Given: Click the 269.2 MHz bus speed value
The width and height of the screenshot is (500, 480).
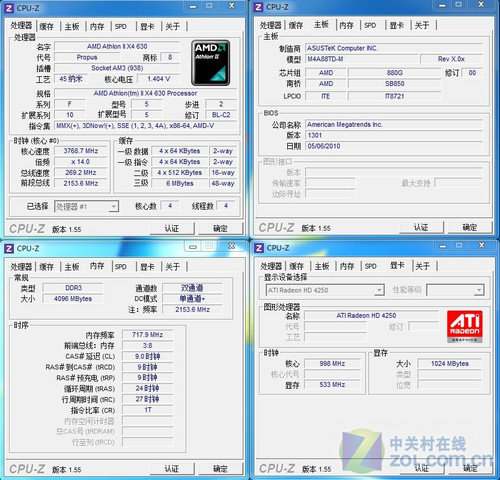Looking at the screenshot, I should [81, 172].
